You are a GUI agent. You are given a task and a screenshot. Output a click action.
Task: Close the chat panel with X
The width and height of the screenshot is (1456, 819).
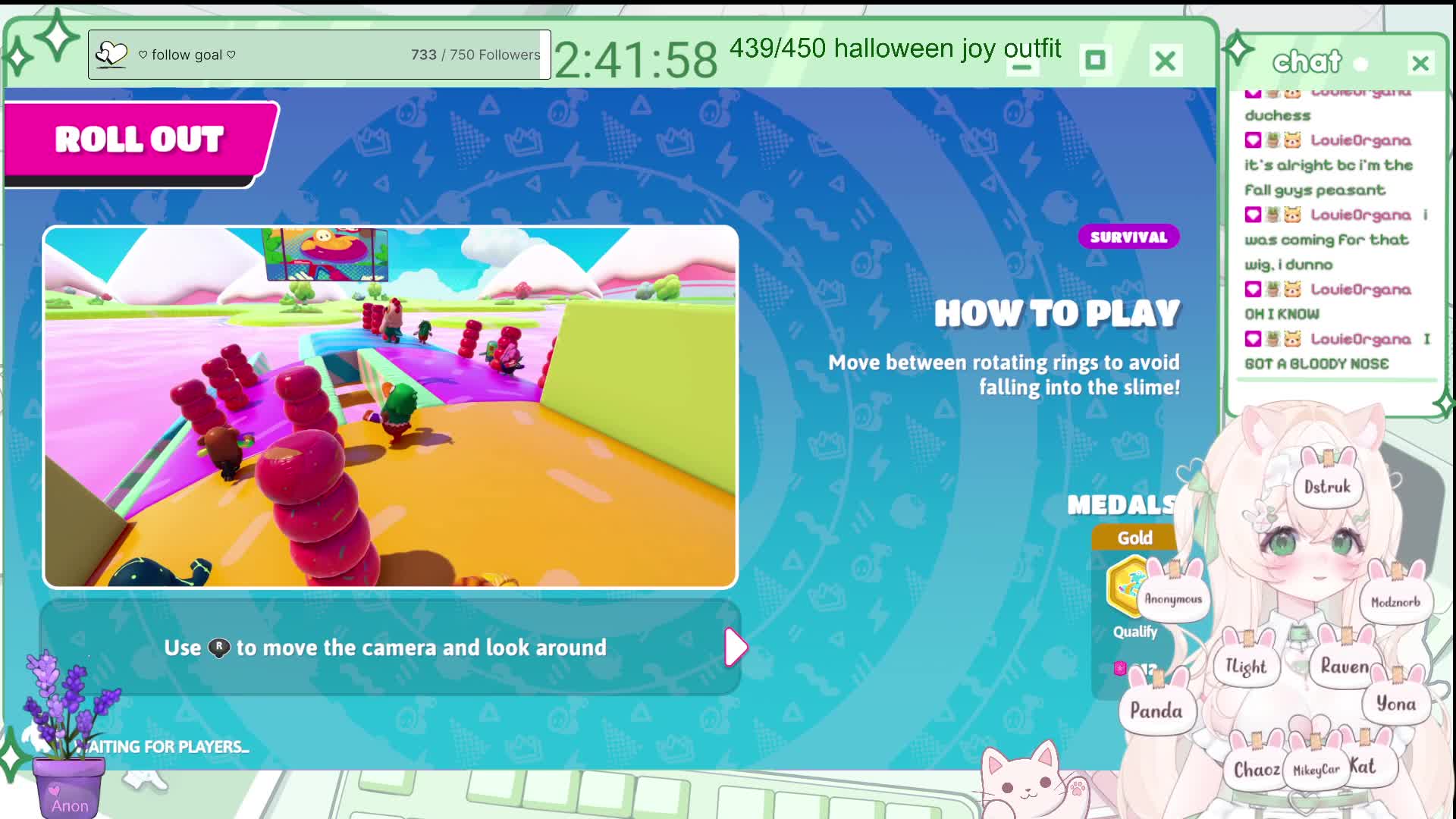coord(1420,63)
